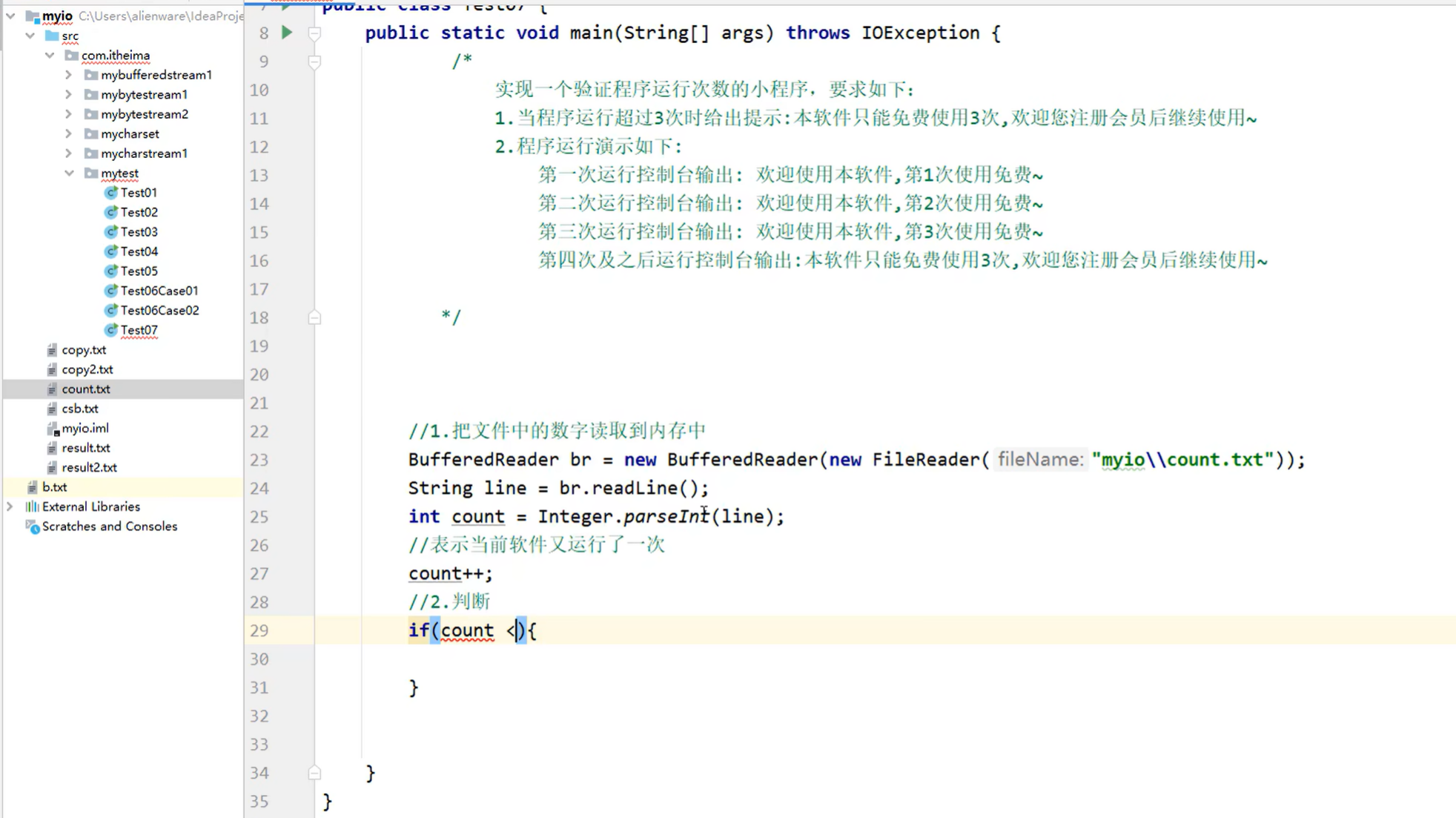Expand the External Libraries node
1456x818 pixels.
10,507
